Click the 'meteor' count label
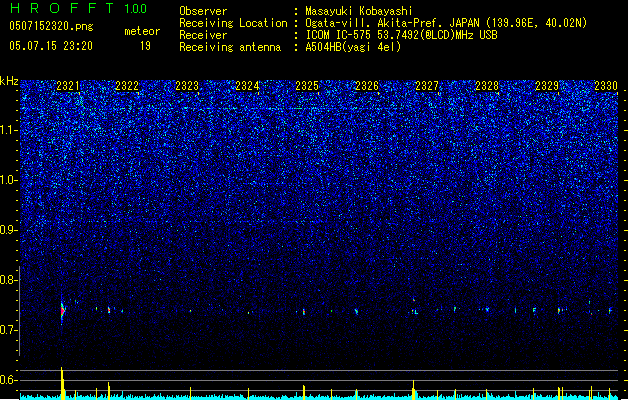Viewport: 629px width, 400px height. click(142, 31)
